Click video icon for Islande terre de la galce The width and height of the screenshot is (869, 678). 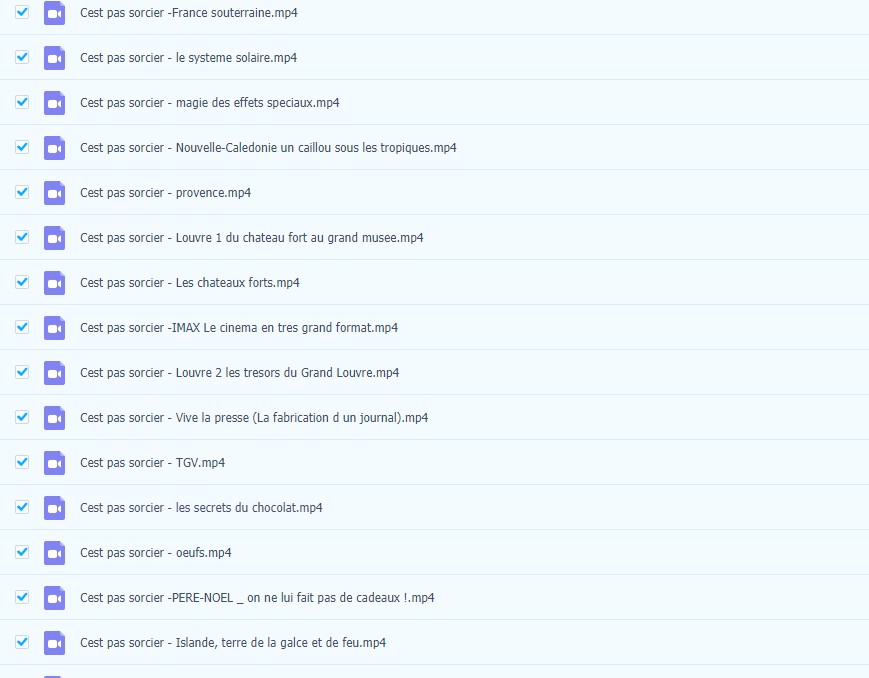tap(54, 643)
